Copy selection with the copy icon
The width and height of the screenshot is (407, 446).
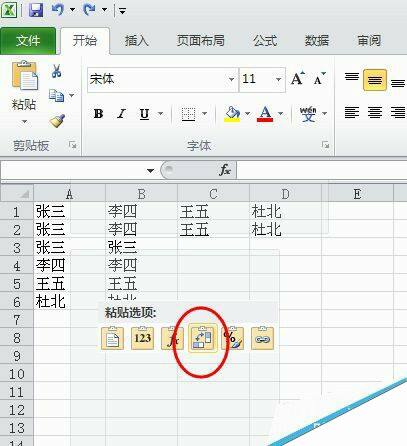[56, 96]
